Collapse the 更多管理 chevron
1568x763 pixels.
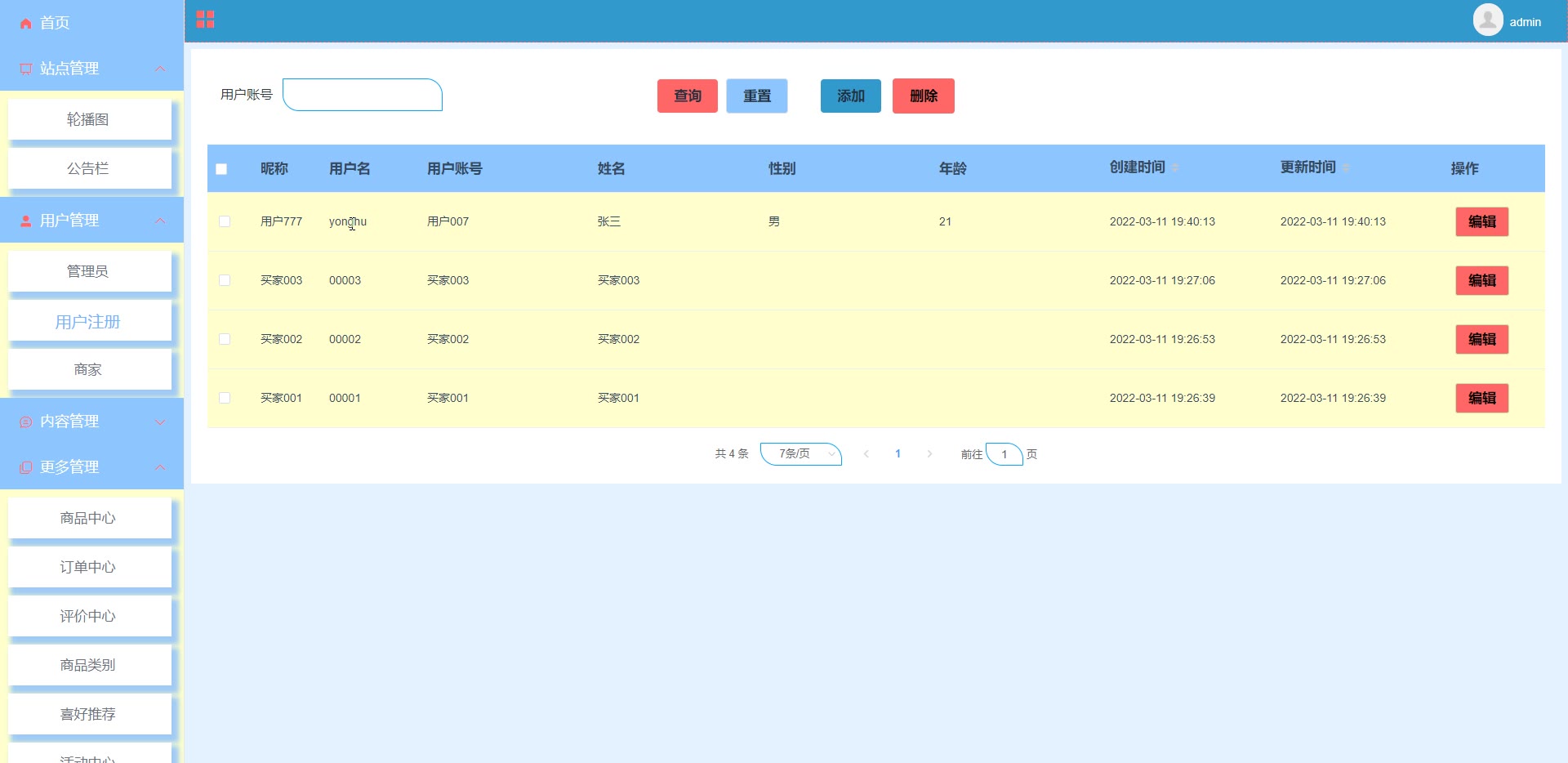tap(160, 467)
